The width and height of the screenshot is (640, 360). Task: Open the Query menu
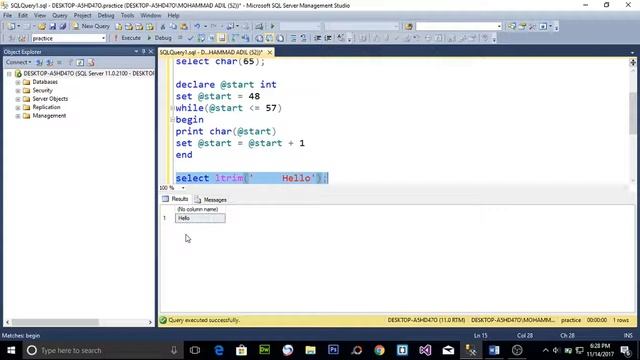60,16
